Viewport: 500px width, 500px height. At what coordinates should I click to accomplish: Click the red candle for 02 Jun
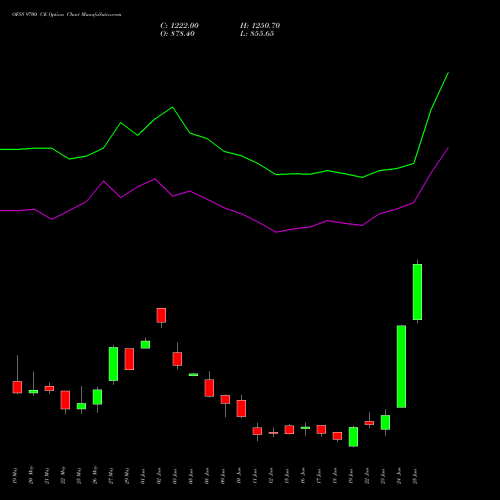coord(161,315)
